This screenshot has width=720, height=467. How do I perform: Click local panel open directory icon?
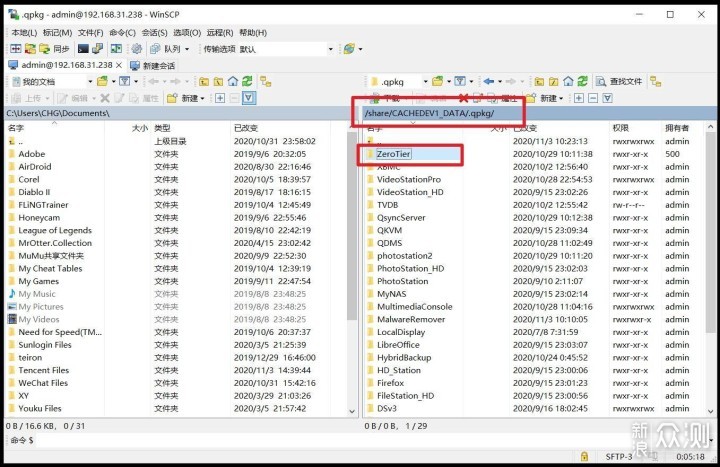tap(102, 82)
